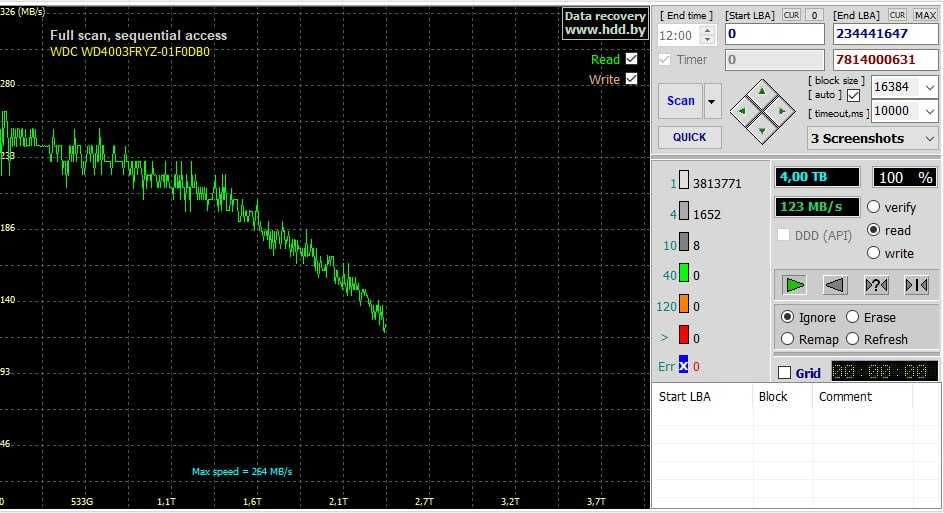This screenshot has width=944, height=513.
Task: Choose the Refresh error action
Action: (852, 339)
